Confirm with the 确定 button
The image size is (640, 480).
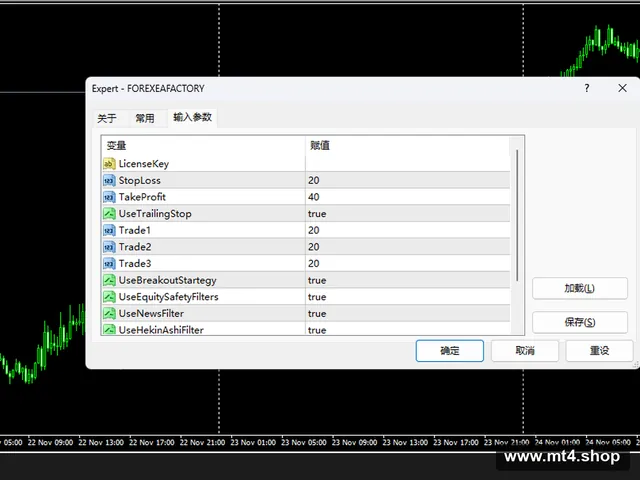[x=450, y=351]
